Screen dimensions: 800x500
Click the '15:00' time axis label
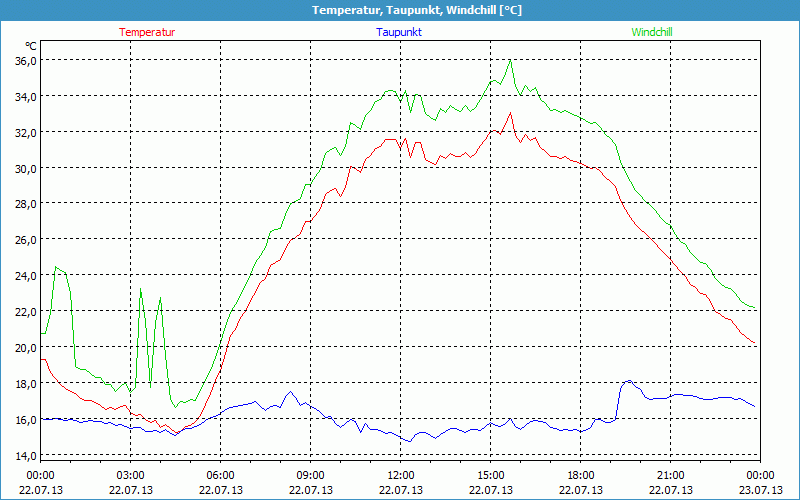click(491, 476)
